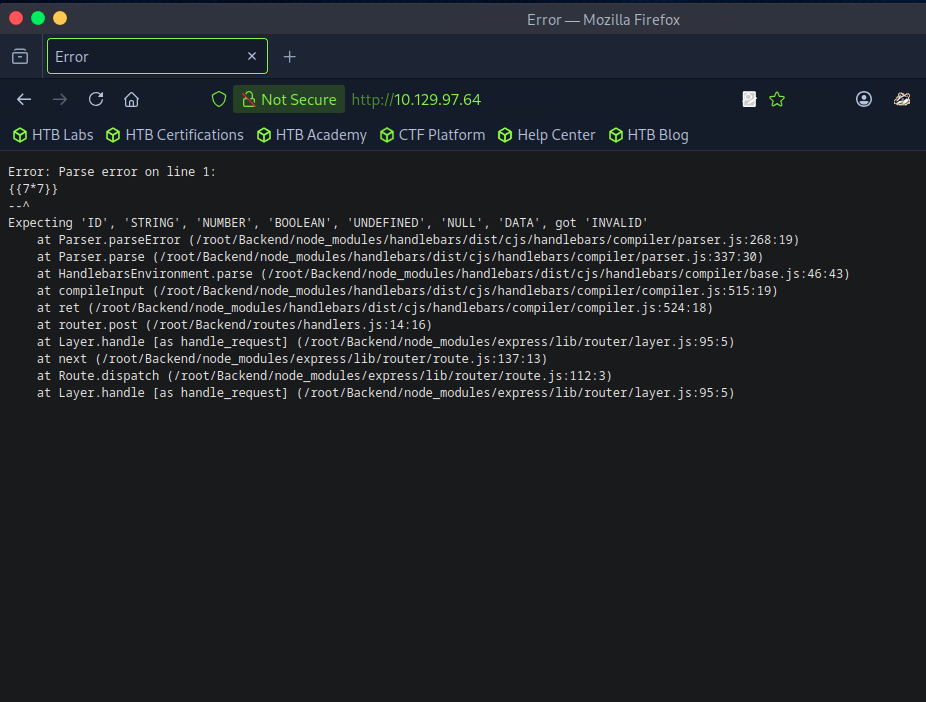Open the HTB Labs bookmark
The width and height of the screenshot is (926, 702).
(53, 135)
